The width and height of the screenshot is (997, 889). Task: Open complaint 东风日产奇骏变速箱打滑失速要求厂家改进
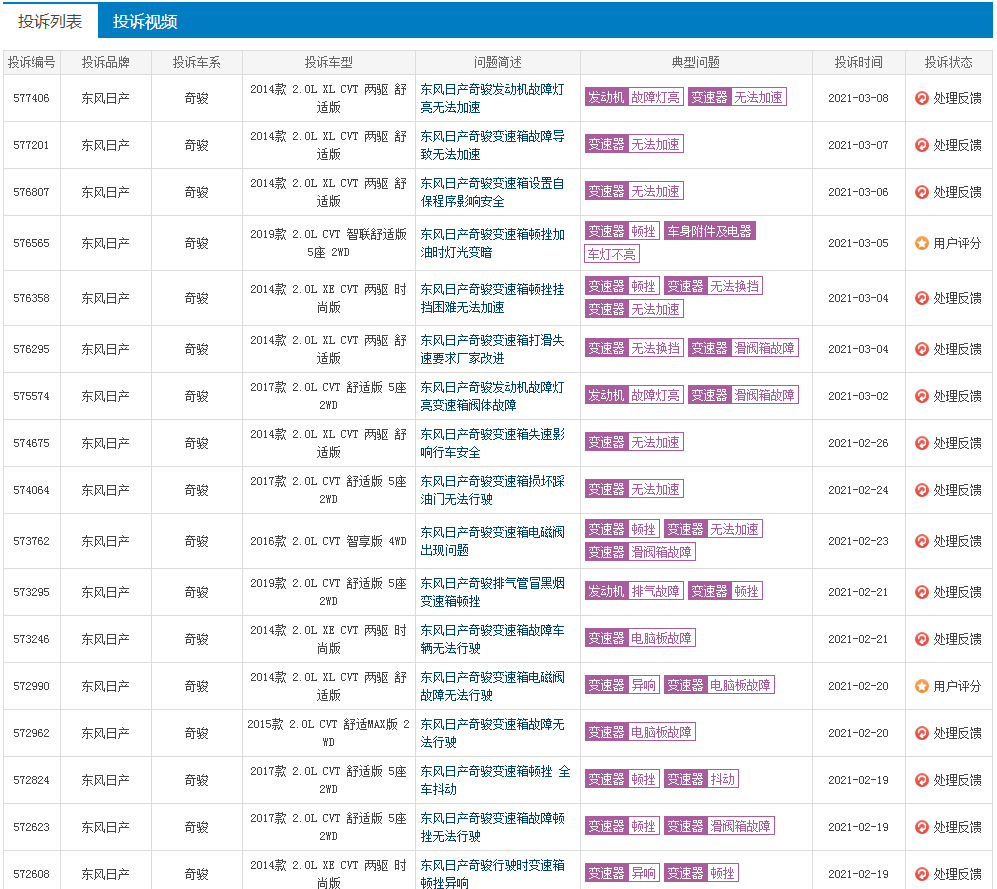point(492,349)
